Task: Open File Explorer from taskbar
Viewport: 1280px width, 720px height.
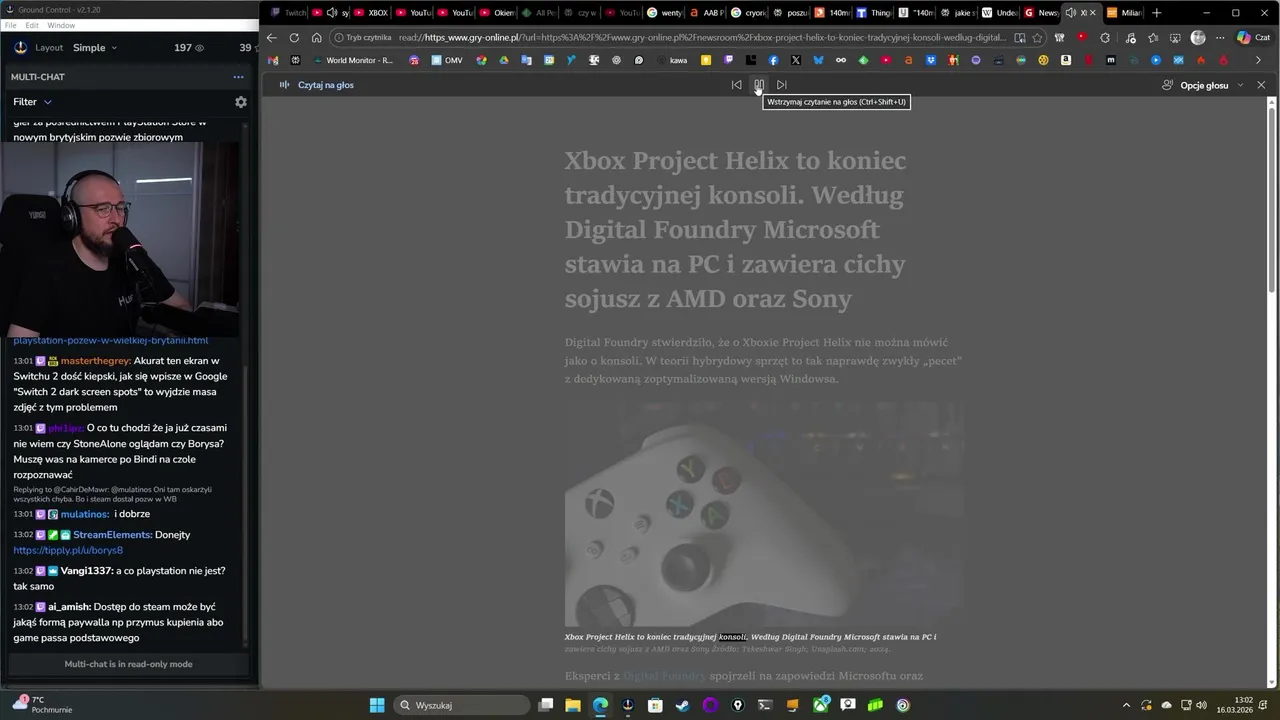Action: (573, 705)
